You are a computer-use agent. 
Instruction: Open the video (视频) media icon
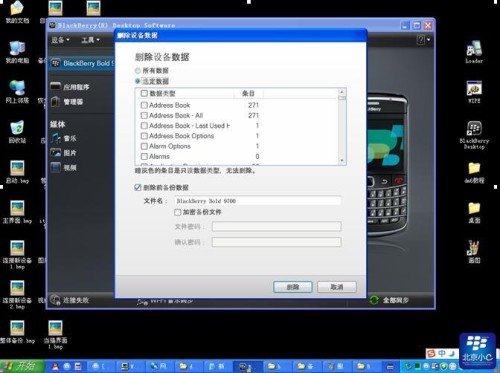[x=55, y=167]
